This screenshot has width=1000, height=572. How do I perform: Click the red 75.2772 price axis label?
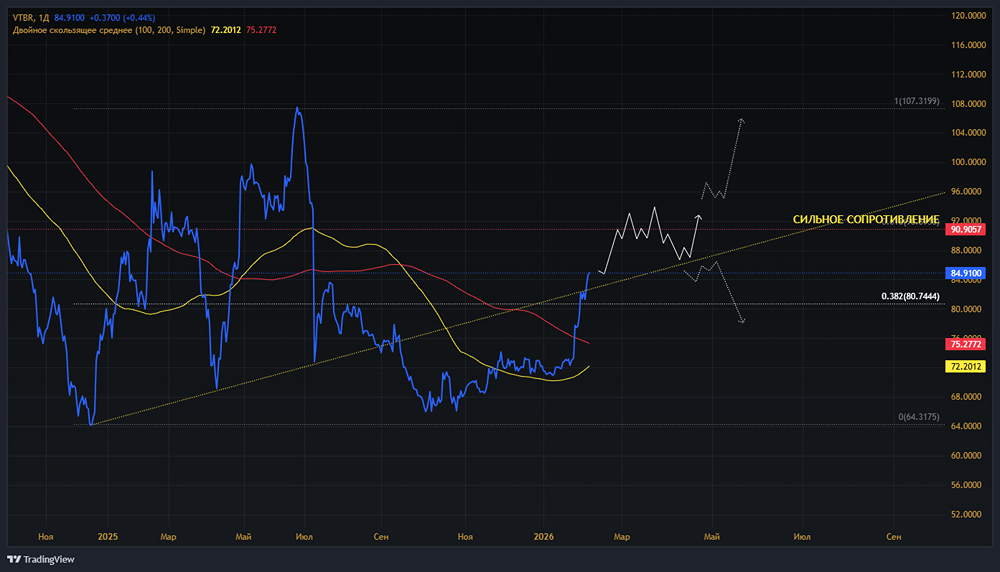tap(965, 344)
